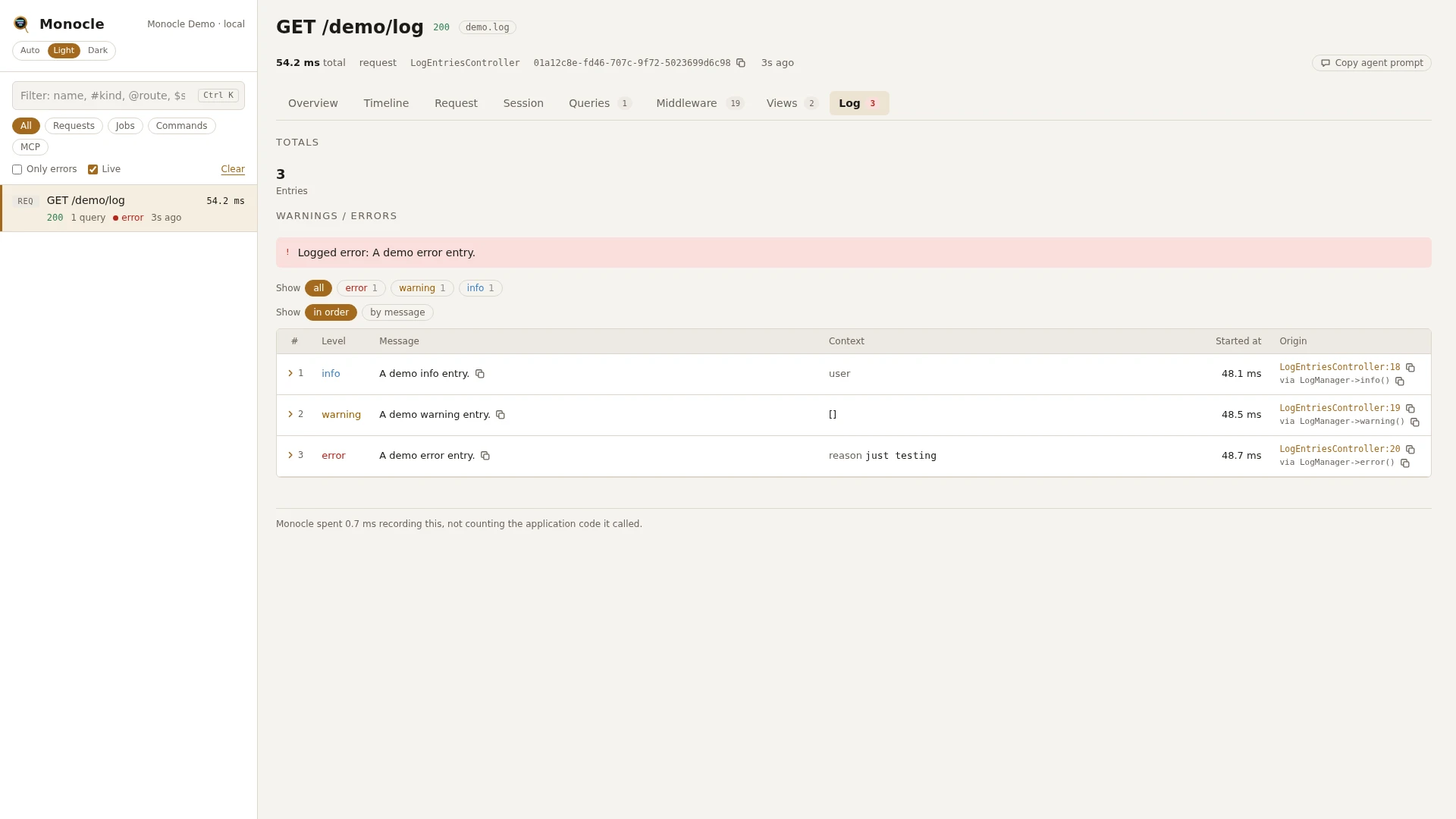Copy LogManager->error() caller text

tap(1405, 463)
